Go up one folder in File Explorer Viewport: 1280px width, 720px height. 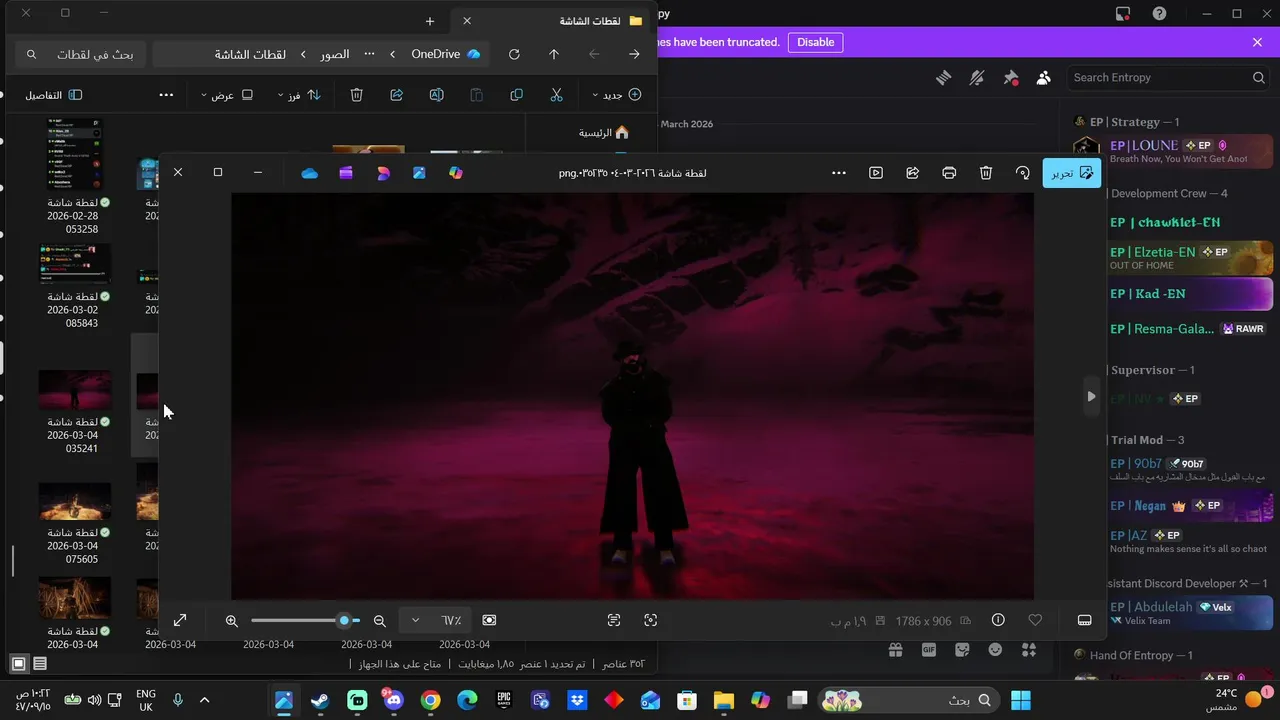click(554, 54)
